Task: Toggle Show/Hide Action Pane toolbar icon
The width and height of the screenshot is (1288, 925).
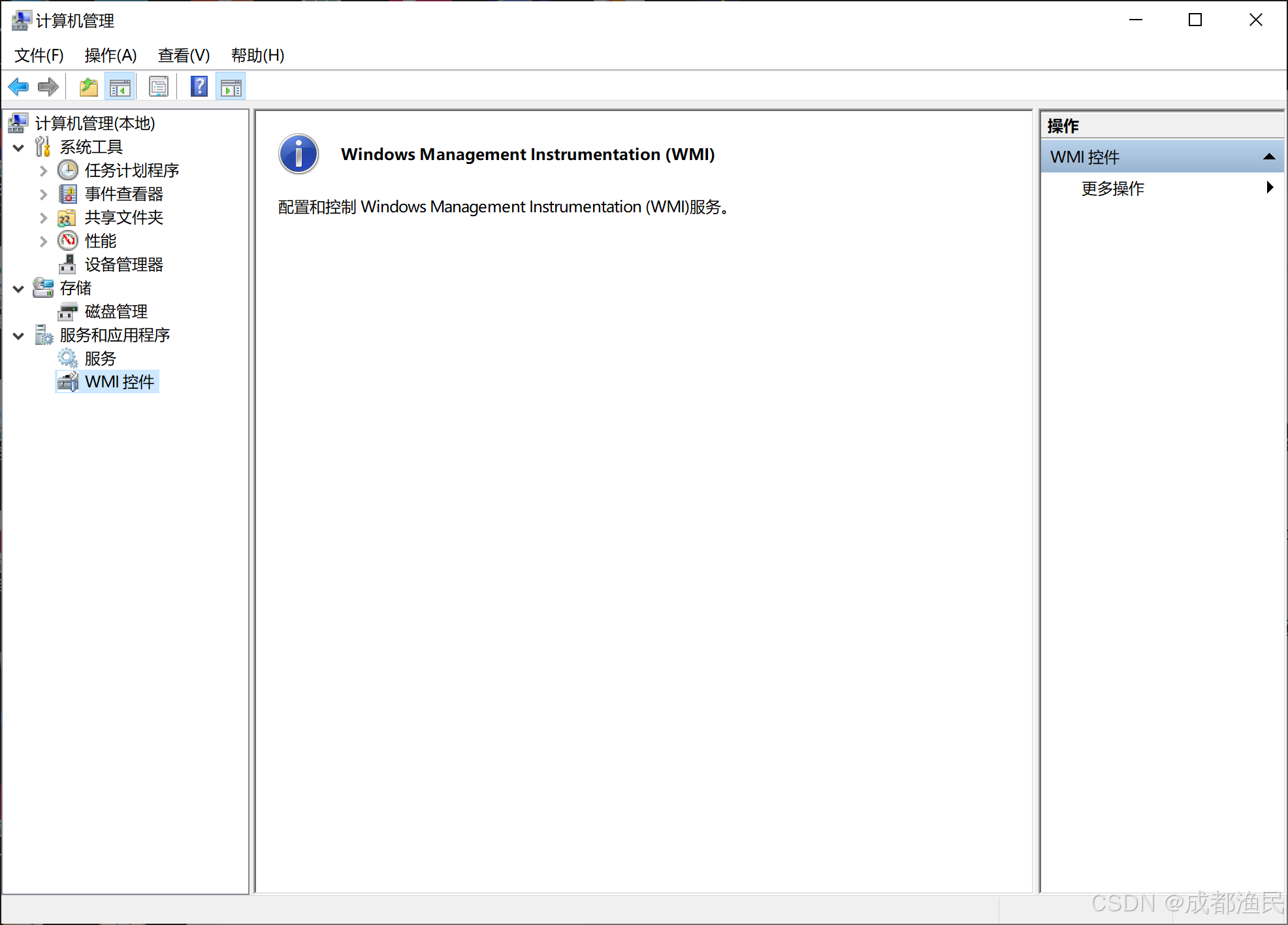Action: (231, 87)
